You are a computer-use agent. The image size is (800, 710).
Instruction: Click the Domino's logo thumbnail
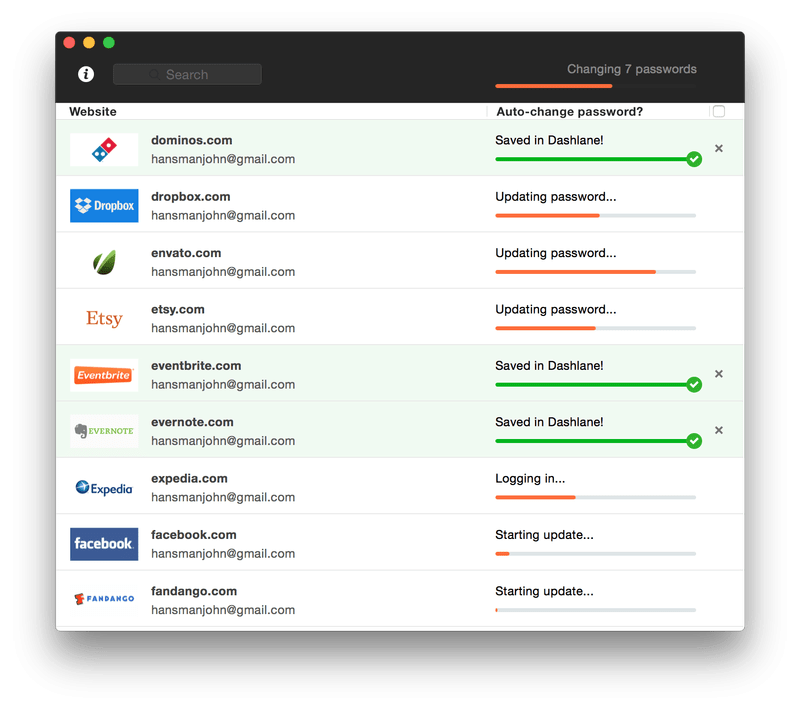click(x=104, y=149)
